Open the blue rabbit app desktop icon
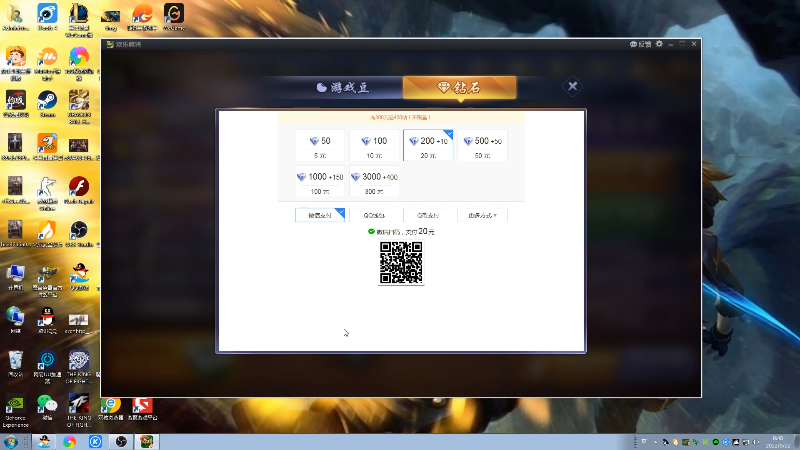 click(47, 18)
